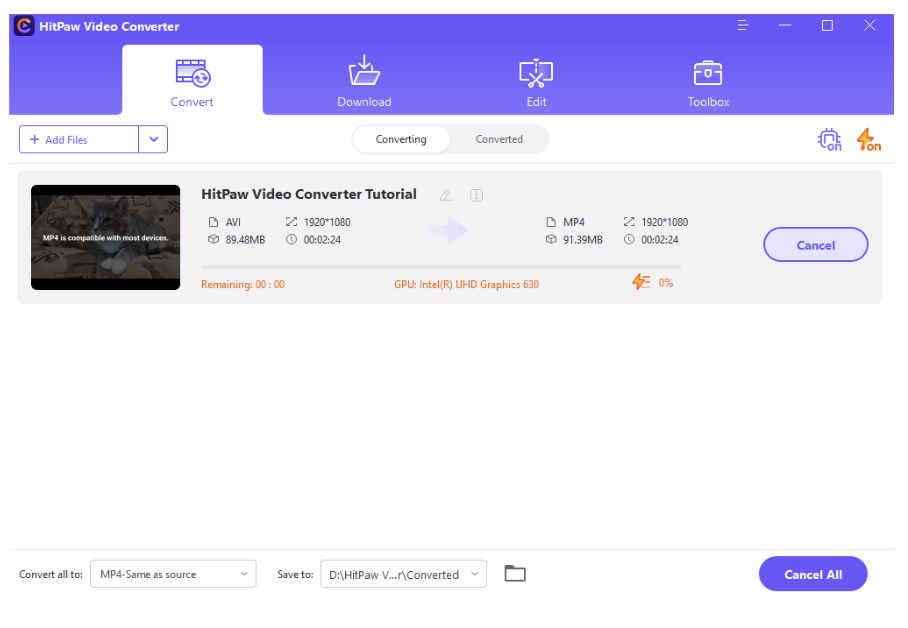The height and width of the screenshot is (628, 908).
Task: Maximize the HitPaw window
Action: [x=828, y=25]
